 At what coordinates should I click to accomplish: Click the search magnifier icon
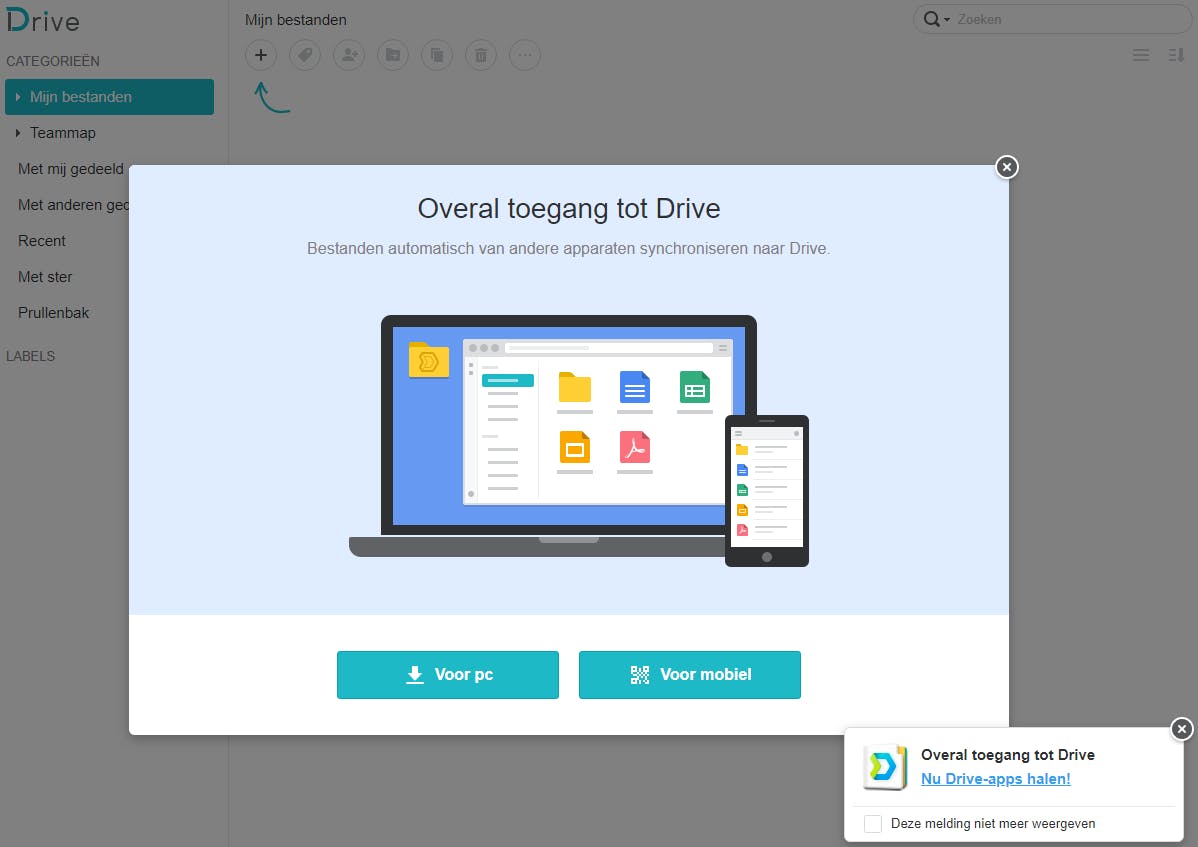click(931, 19)
